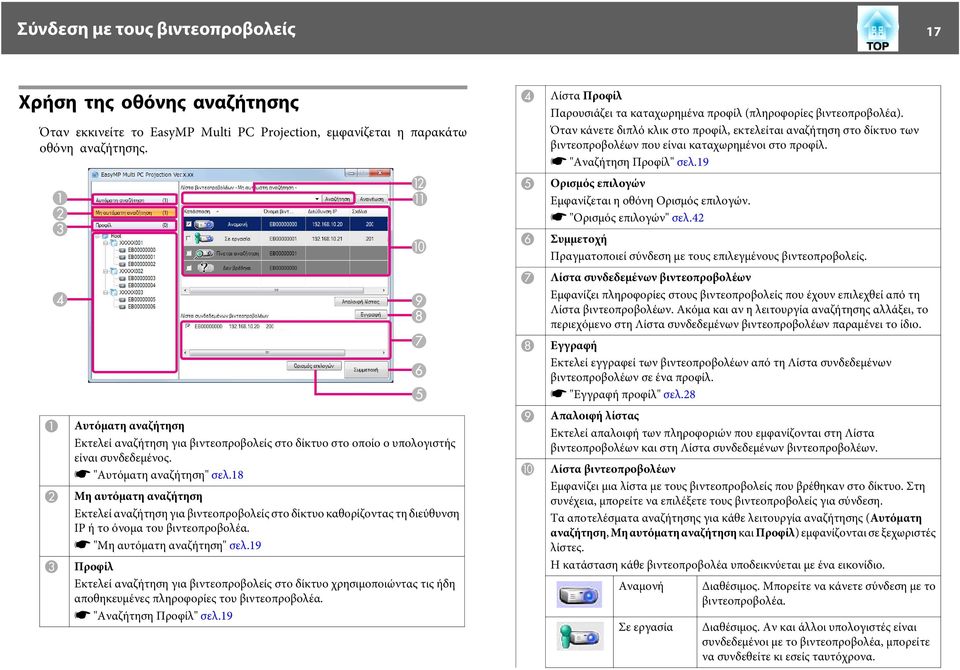960x670 pixels.
Task: Toggle the checkbox in the Αναμονή projector row
Action: coord(189,224)
